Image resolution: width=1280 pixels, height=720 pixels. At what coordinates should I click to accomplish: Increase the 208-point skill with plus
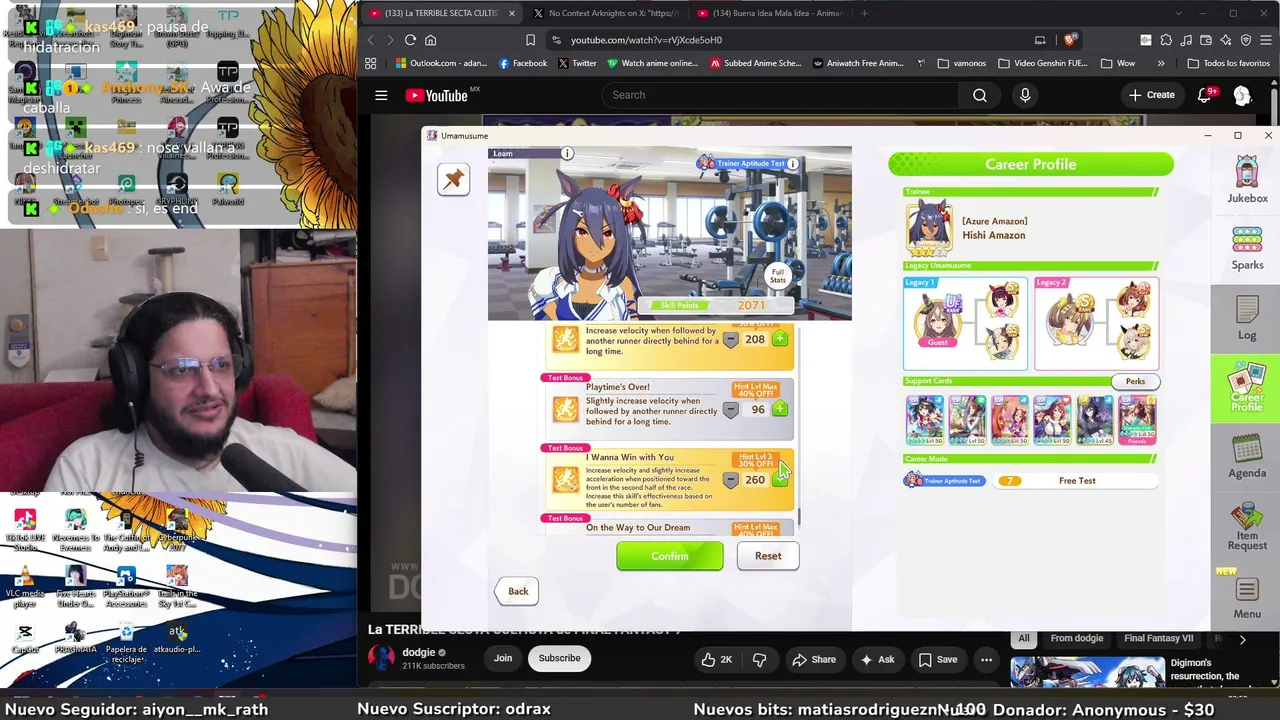click(780, 339)
